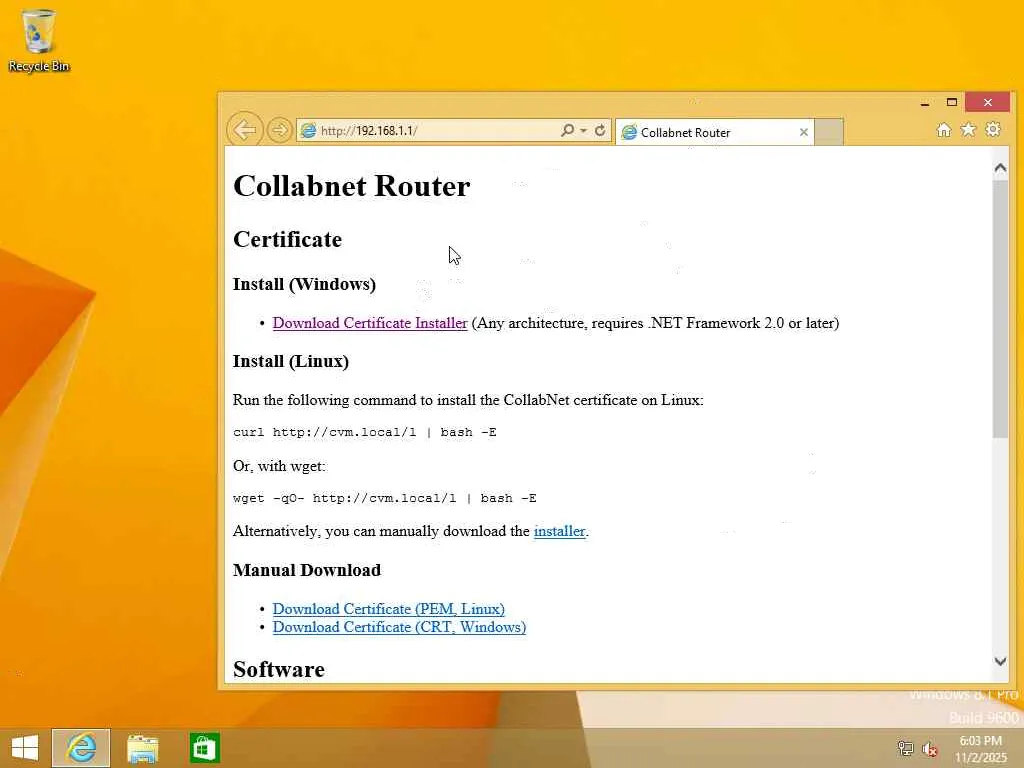The height and width of the screenshot is (768, 1024).
Task: Maximize the Internet Explorer window
Action: point(952,103)
